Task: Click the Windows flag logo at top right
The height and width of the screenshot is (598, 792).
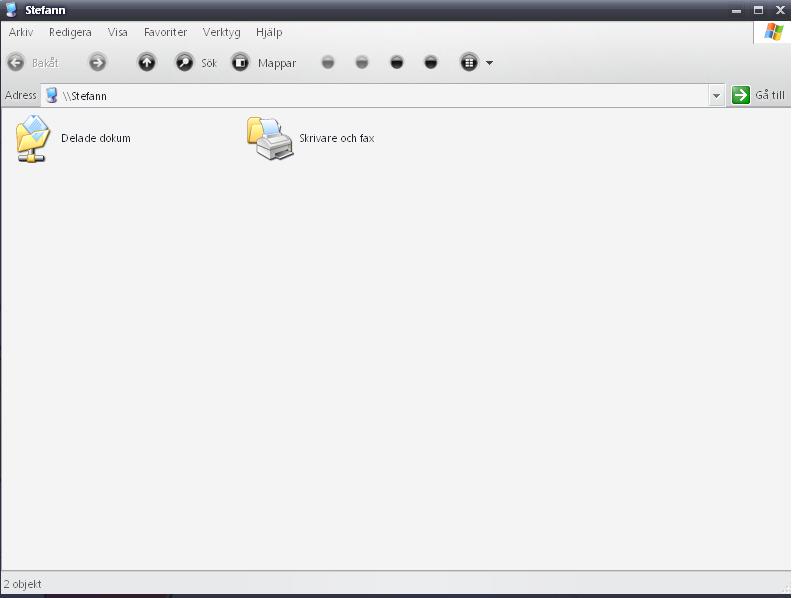Action: (x=773, y=32)
